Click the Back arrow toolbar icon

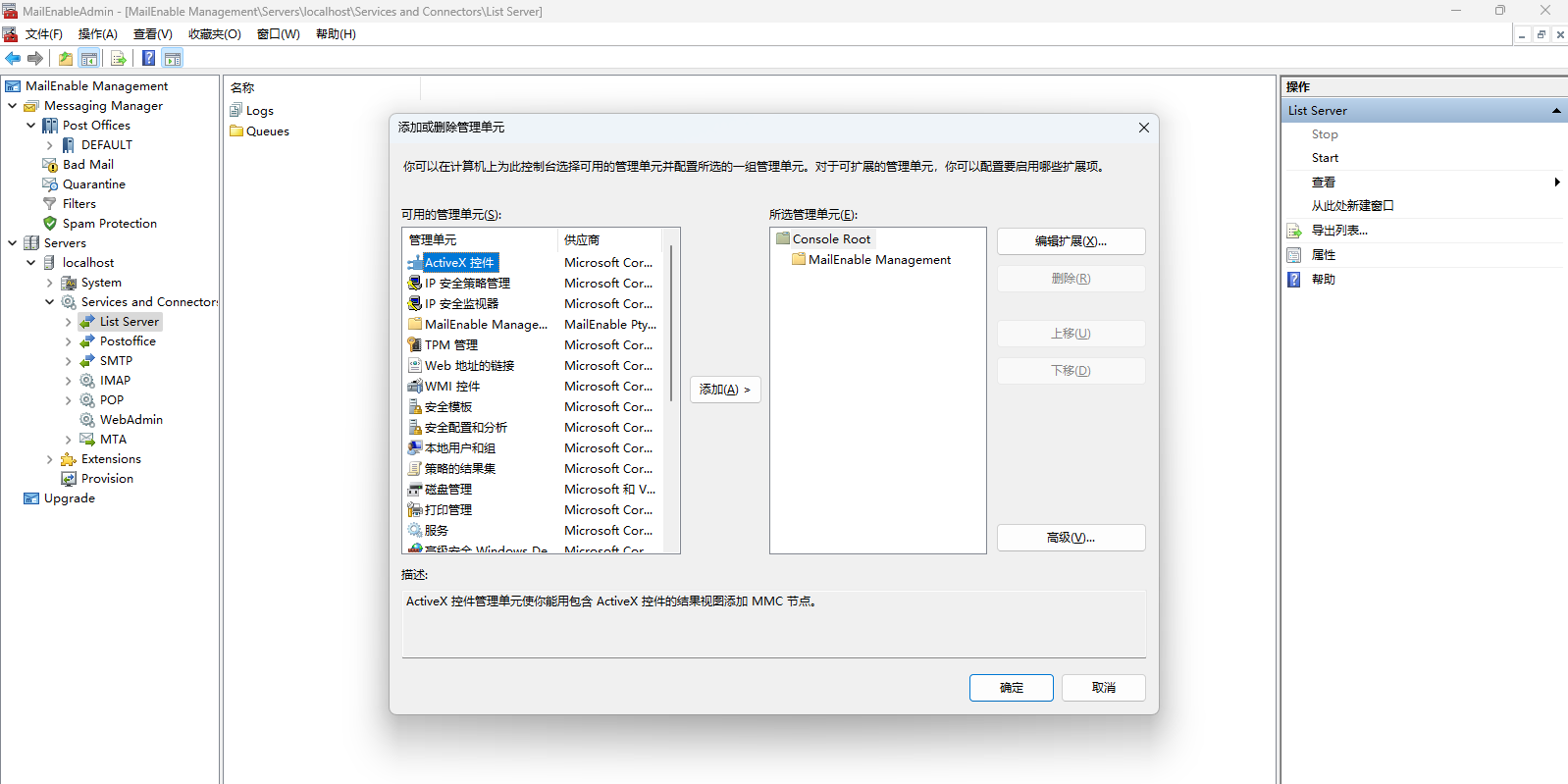[13, 58]
